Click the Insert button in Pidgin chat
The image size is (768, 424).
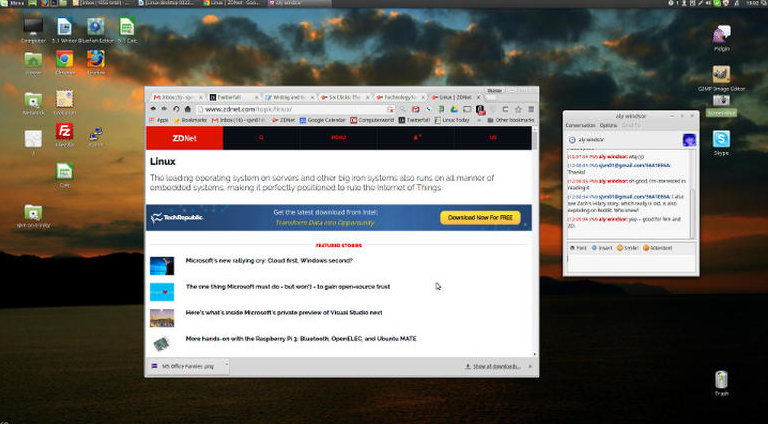[602, 248]
